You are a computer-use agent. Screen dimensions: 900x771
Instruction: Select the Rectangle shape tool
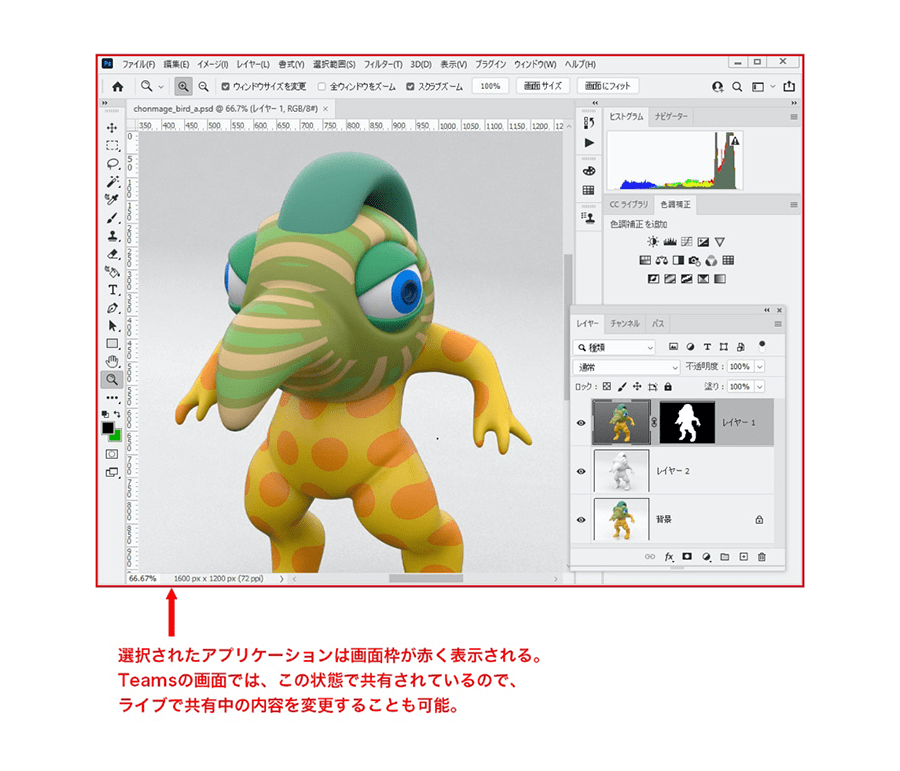pyautogui.click(x=112, y=343)
